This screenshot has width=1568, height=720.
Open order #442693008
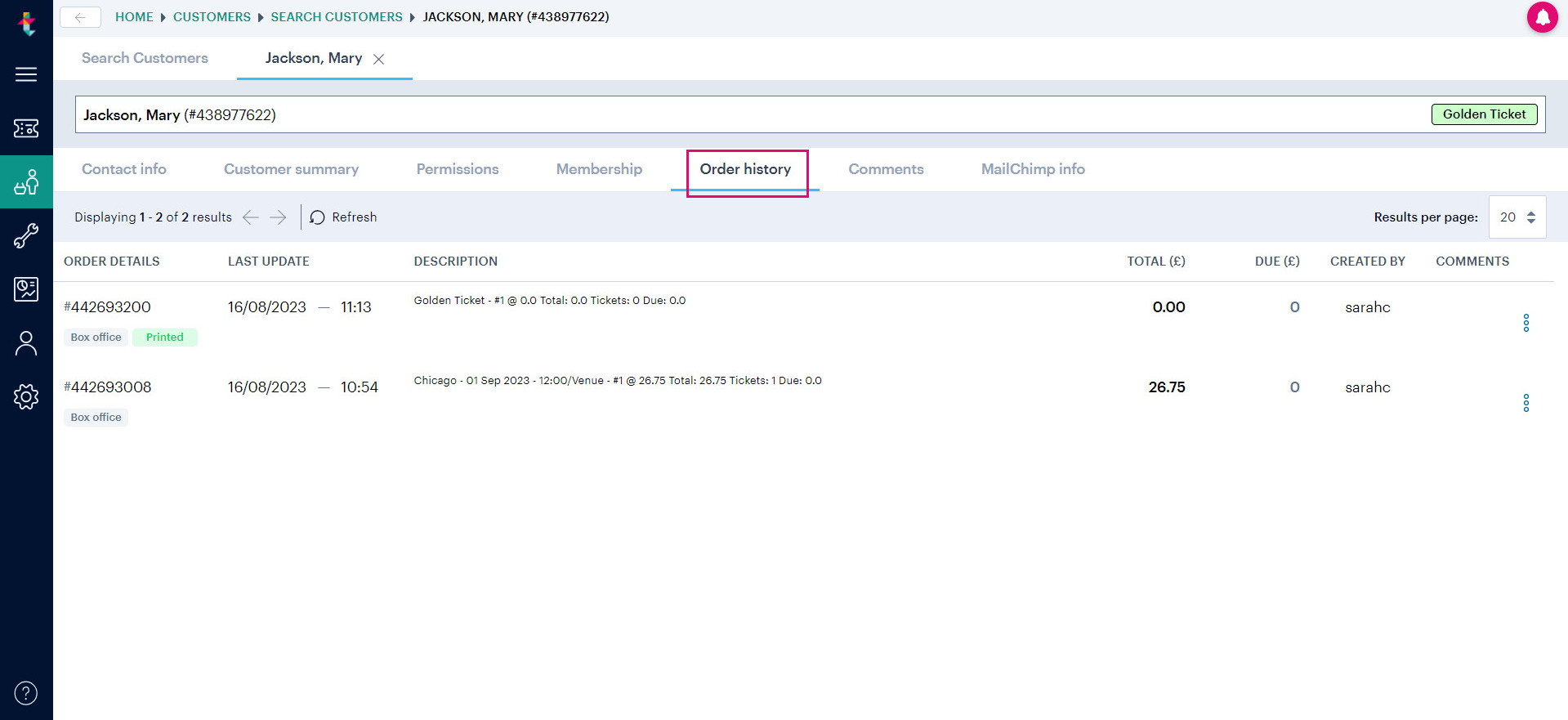[x=107, y=387]
